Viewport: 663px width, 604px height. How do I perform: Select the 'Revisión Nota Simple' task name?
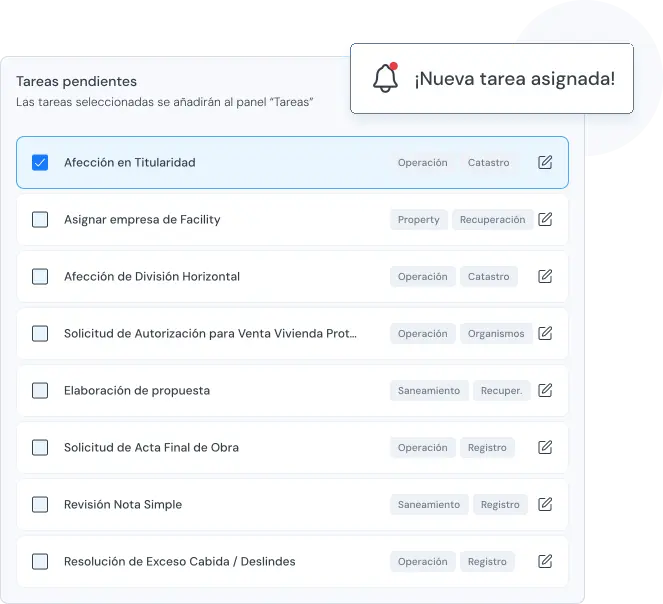(x=123, y=505)
